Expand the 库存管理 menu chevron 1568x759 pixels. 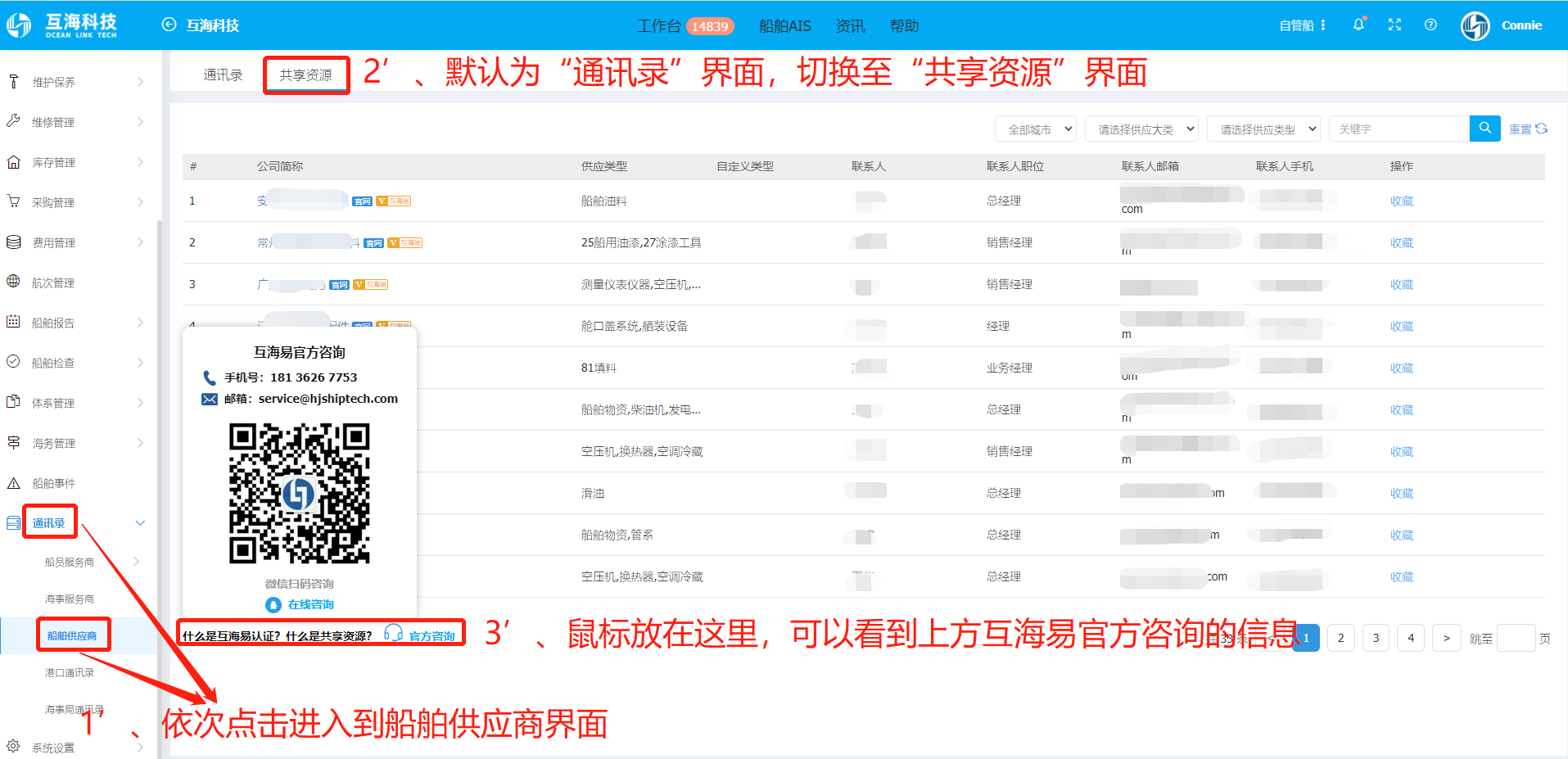(x=140, y=162)
